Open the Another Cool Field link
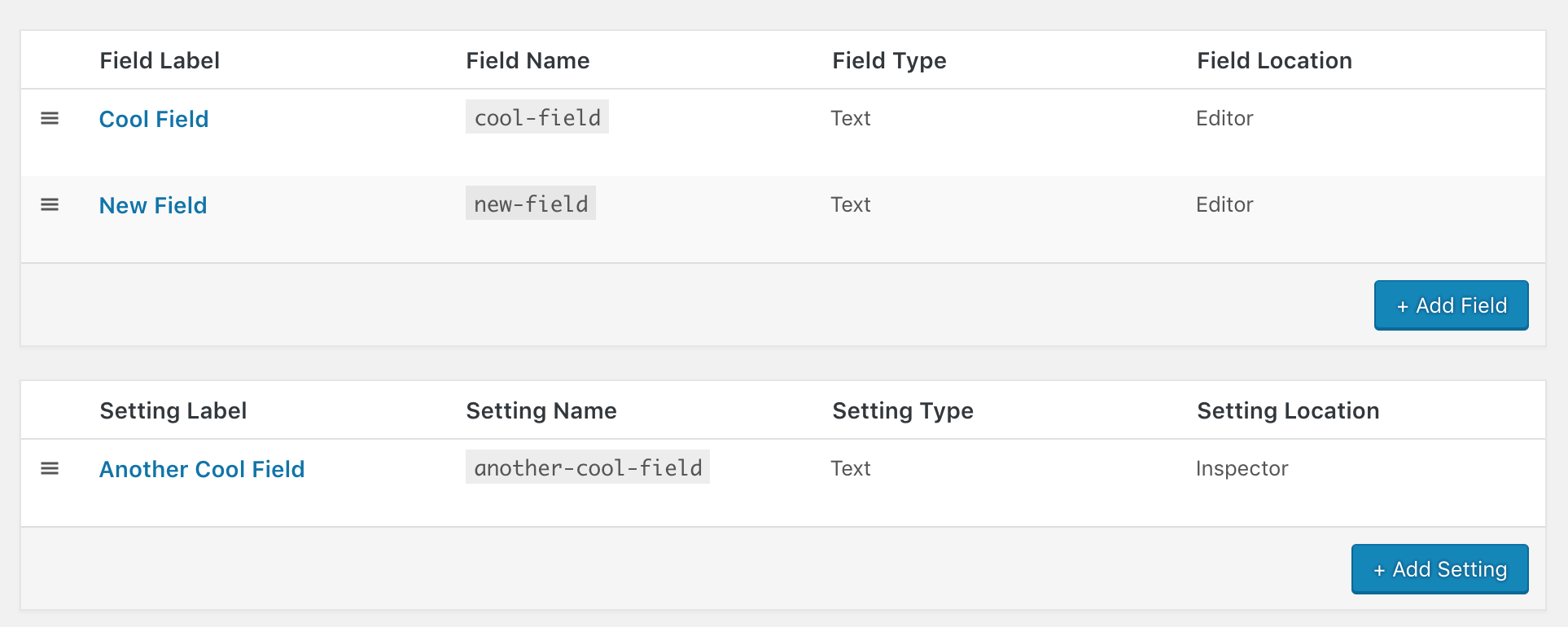This screenshot has width=1568, height=627. 202,469
